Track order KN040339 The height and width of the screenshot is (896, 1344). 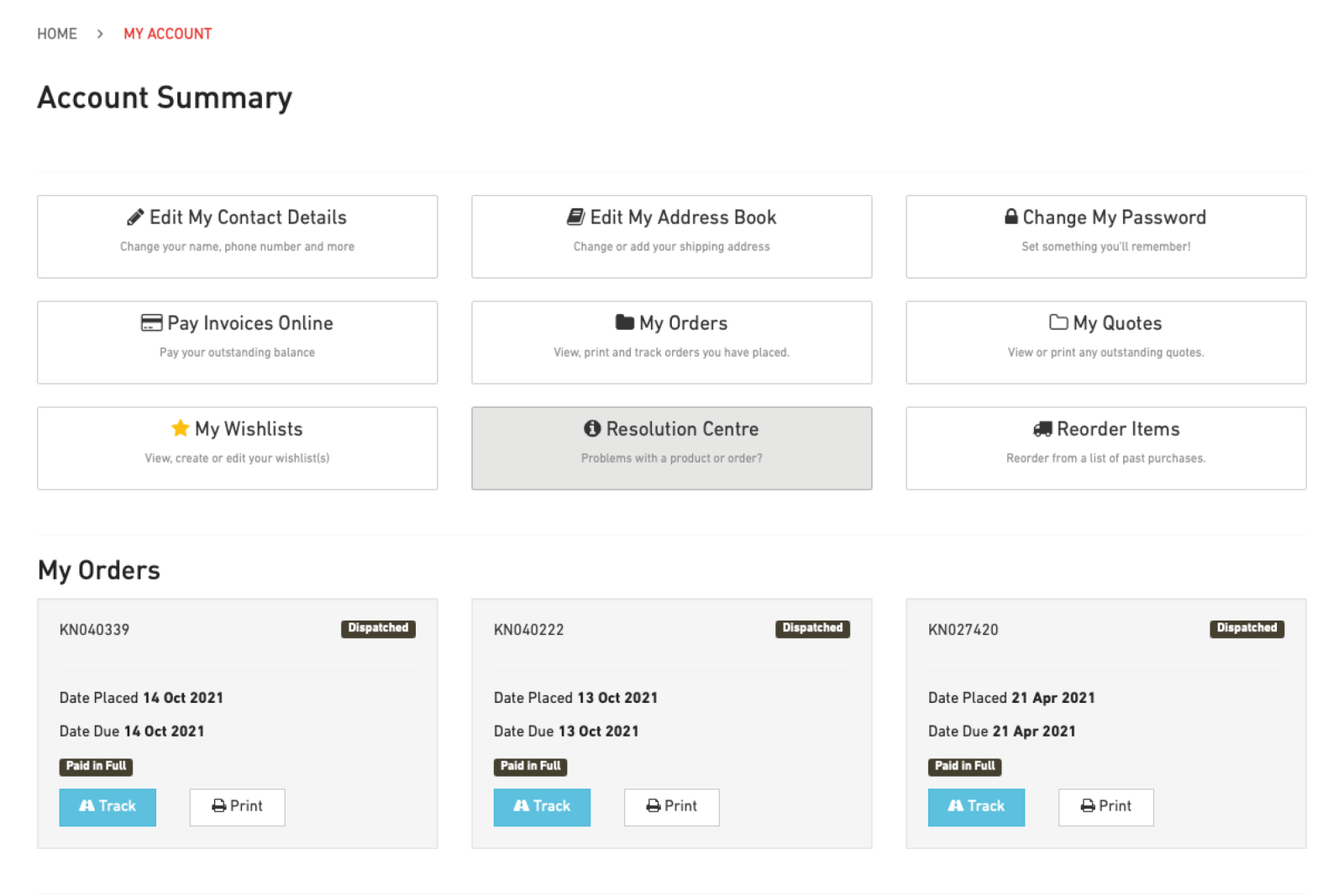coord(108,807)
